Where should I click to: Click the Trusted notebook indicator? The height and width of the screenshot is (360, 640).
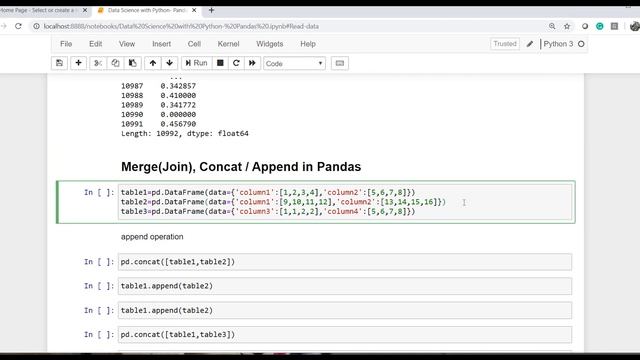coord(505,44)
